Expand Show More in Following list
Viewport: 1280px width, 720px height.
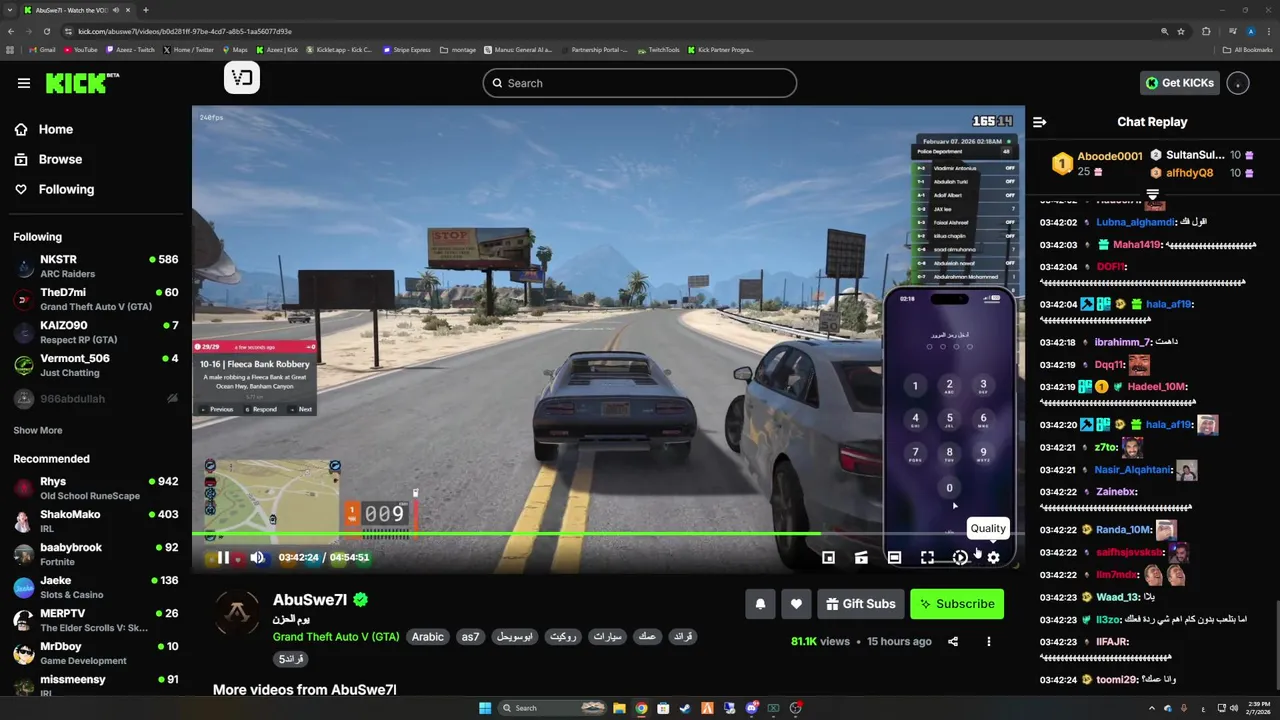click(38, 430)
